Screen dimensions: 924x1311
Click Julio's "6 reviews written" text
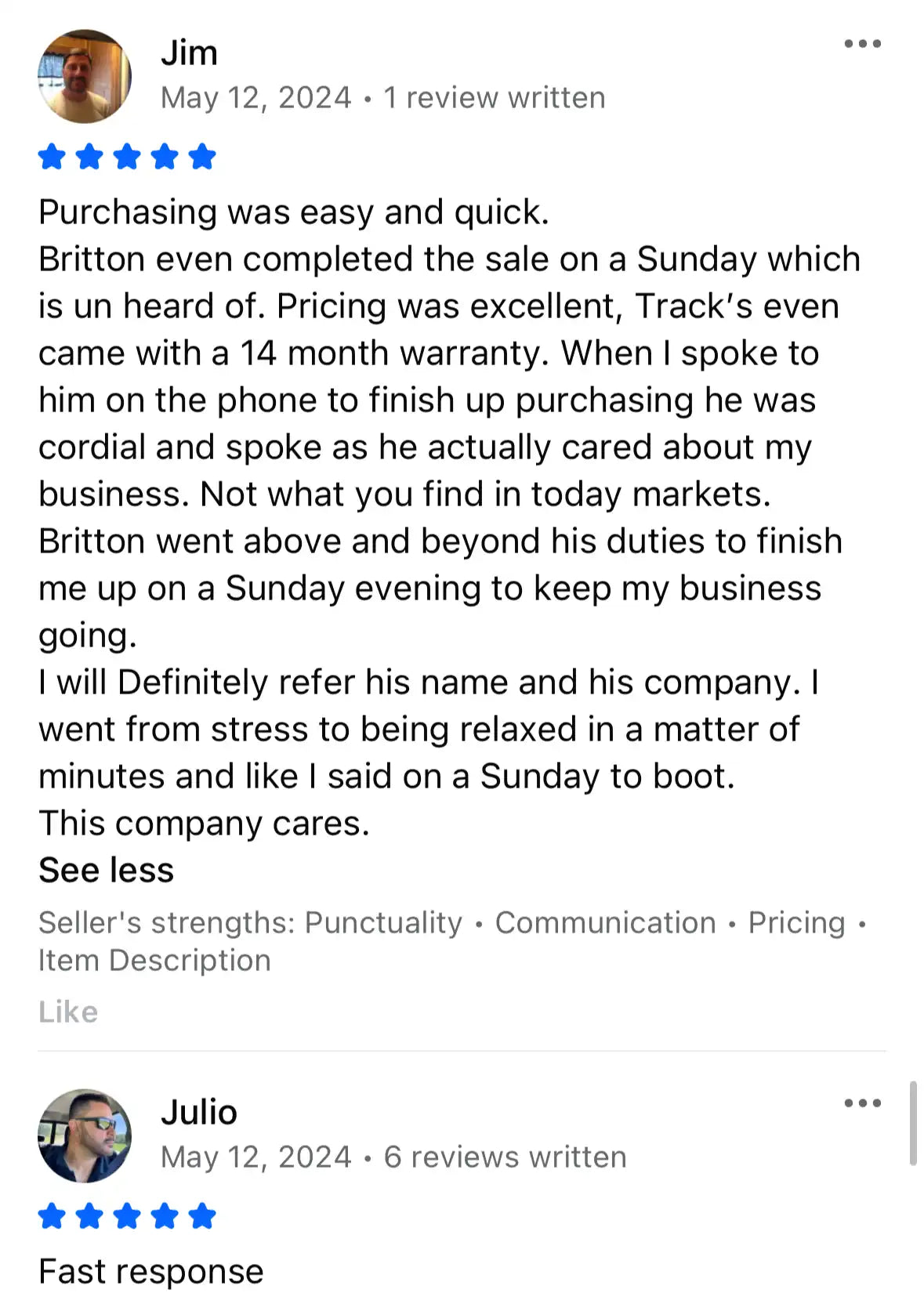(x=505, y=1157)
